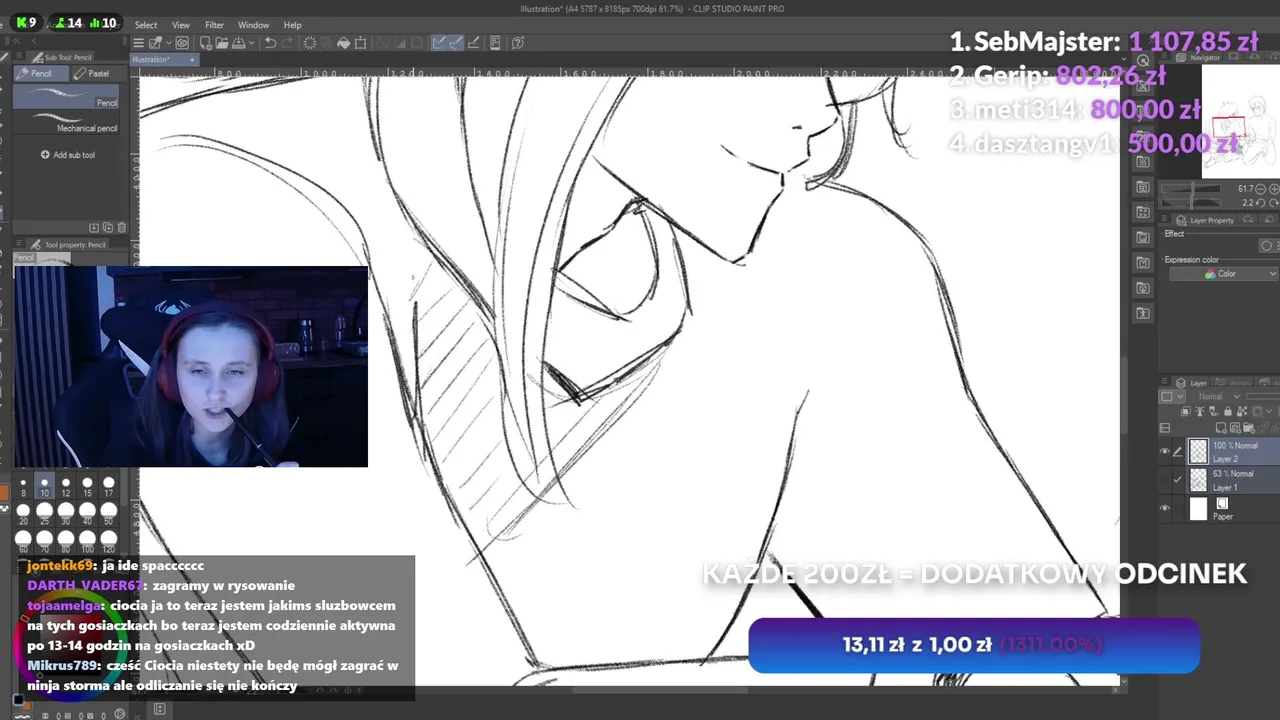Adjust the Navigator zoom slider
The image size is (1280, 720).
1191,189
